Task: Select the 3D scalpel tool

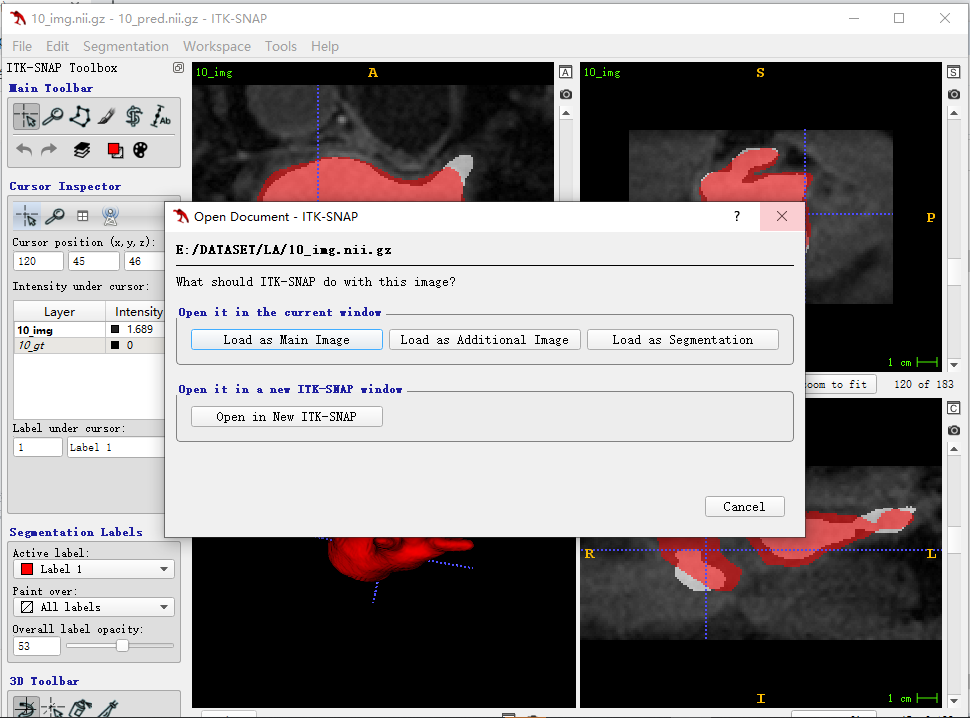Action: coord(107,707)
